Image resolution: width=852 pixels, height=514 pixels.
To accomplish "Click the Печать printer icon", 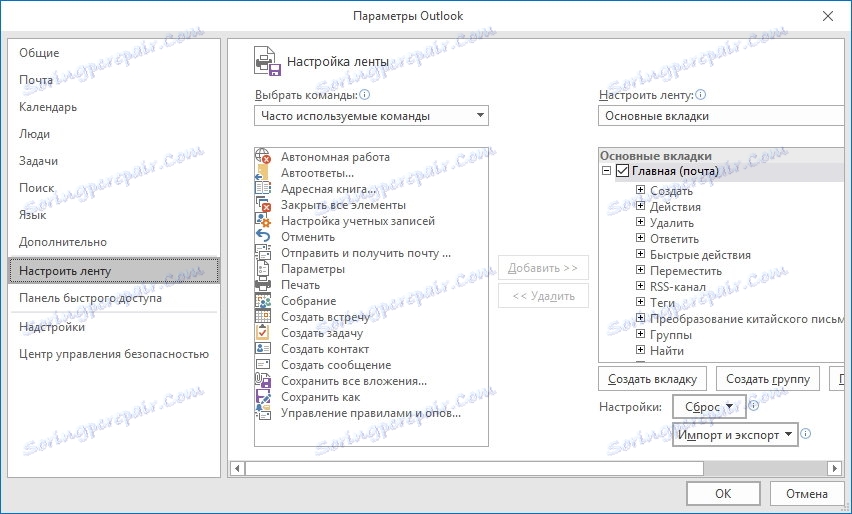I will pos(263,285).
